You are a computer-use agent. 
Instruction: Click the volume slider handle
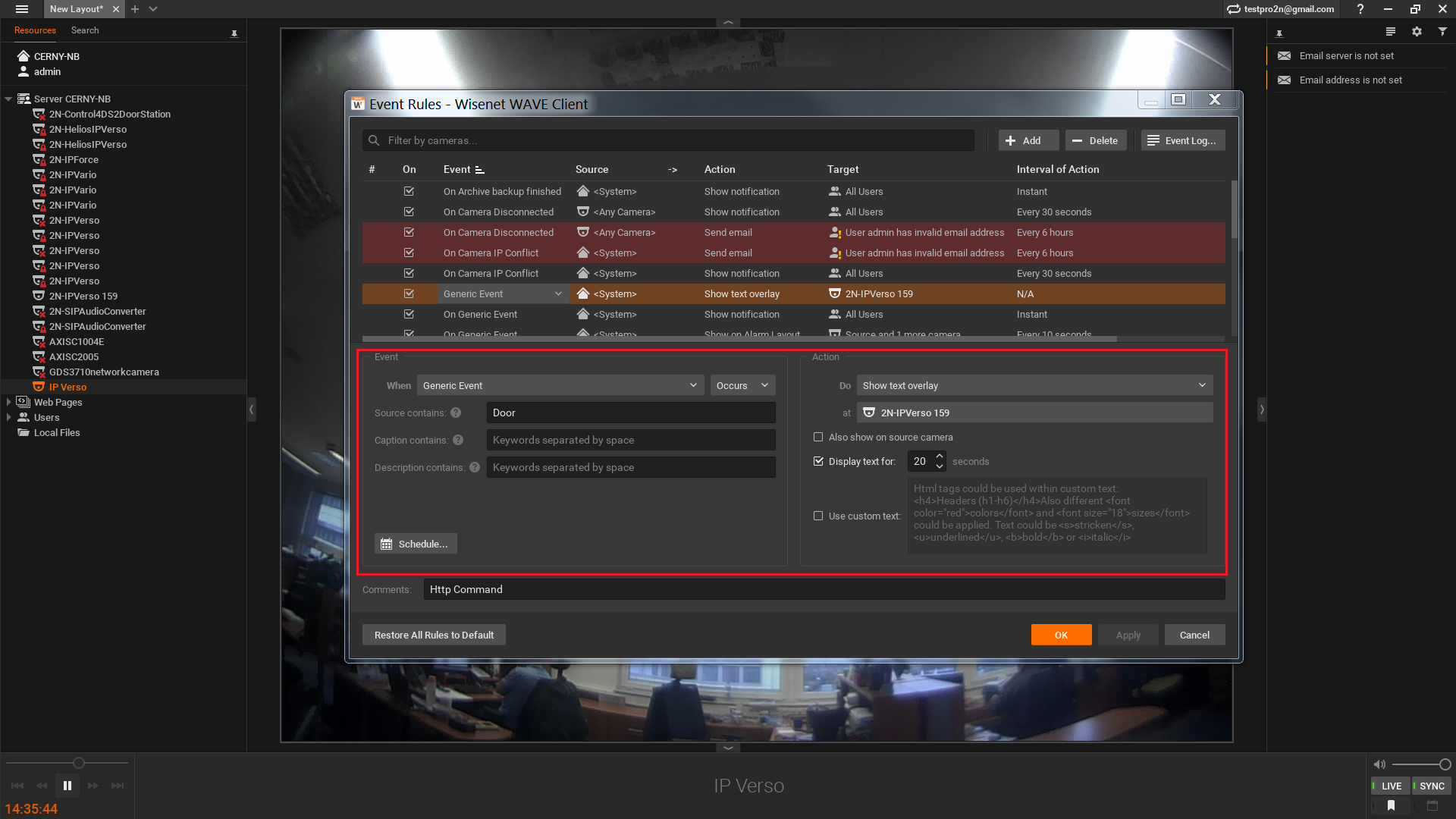tap(1445, 764)
